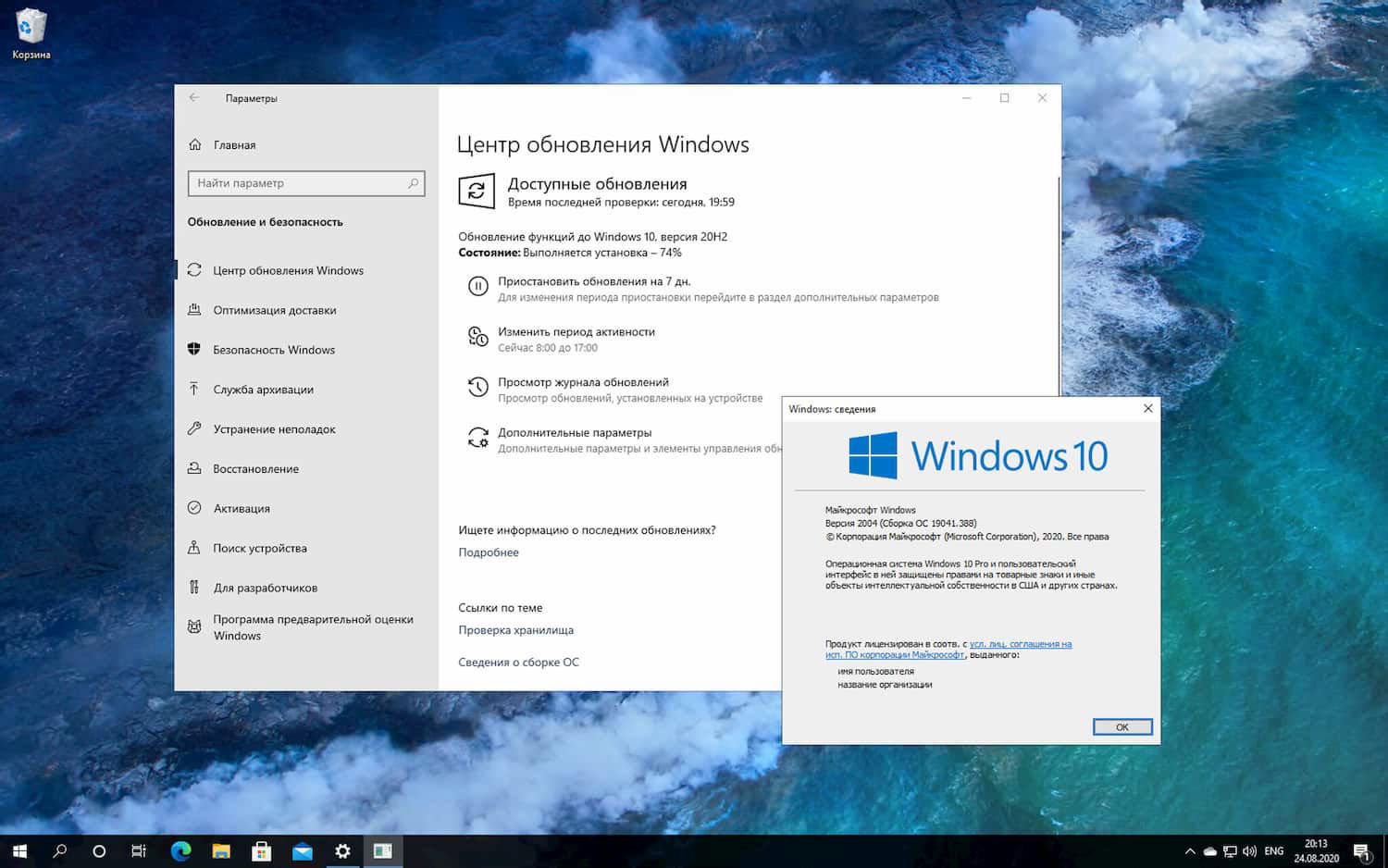Select Восстановление in the sidebar

(x=264, y=468)
